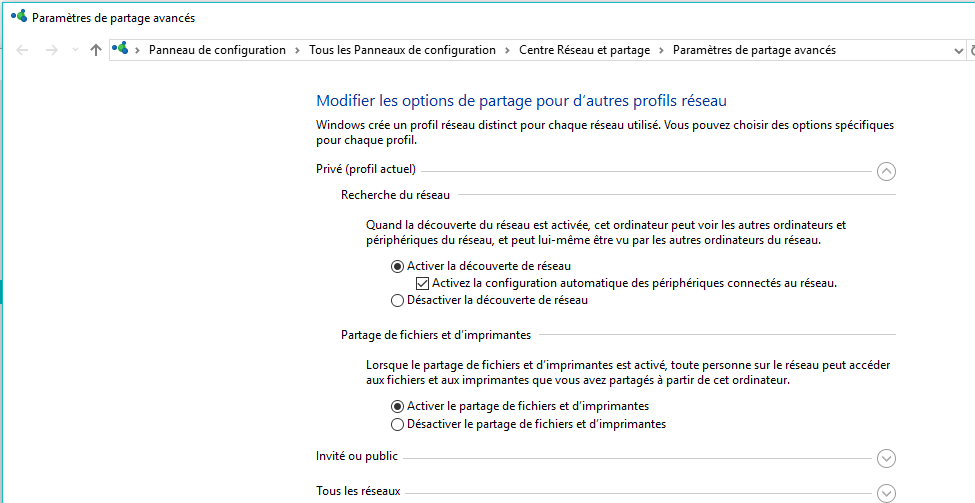This screenshot has width=975, height=503.
Task: Collapse the Privé (profil actuel) section
Action: [885, 171]
